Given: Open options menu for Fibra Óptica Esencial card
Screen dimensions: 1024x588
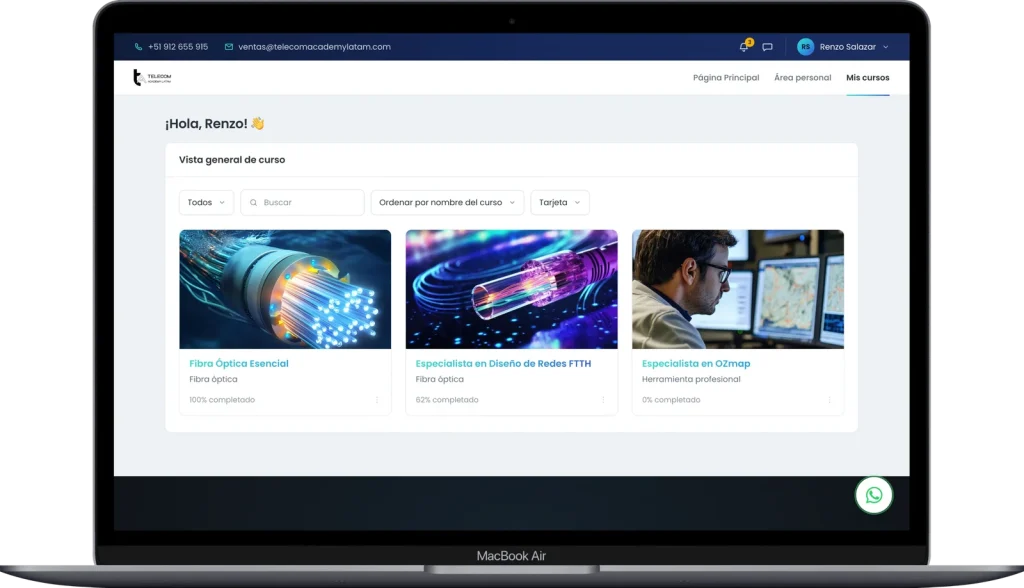Looking at the screenshot, I should point(377,400).
